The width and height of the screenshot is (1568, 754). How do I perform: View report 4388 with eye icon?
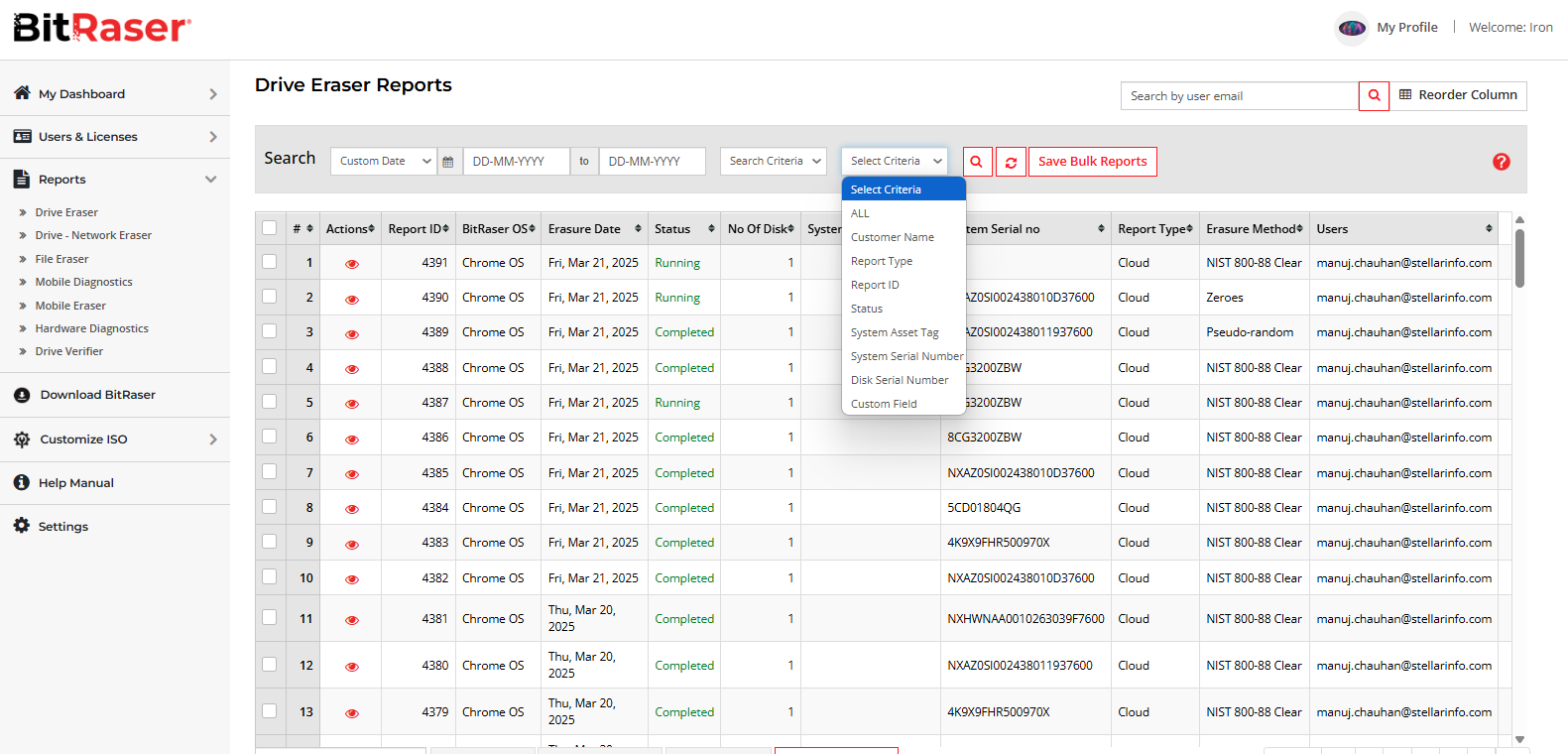352,368
